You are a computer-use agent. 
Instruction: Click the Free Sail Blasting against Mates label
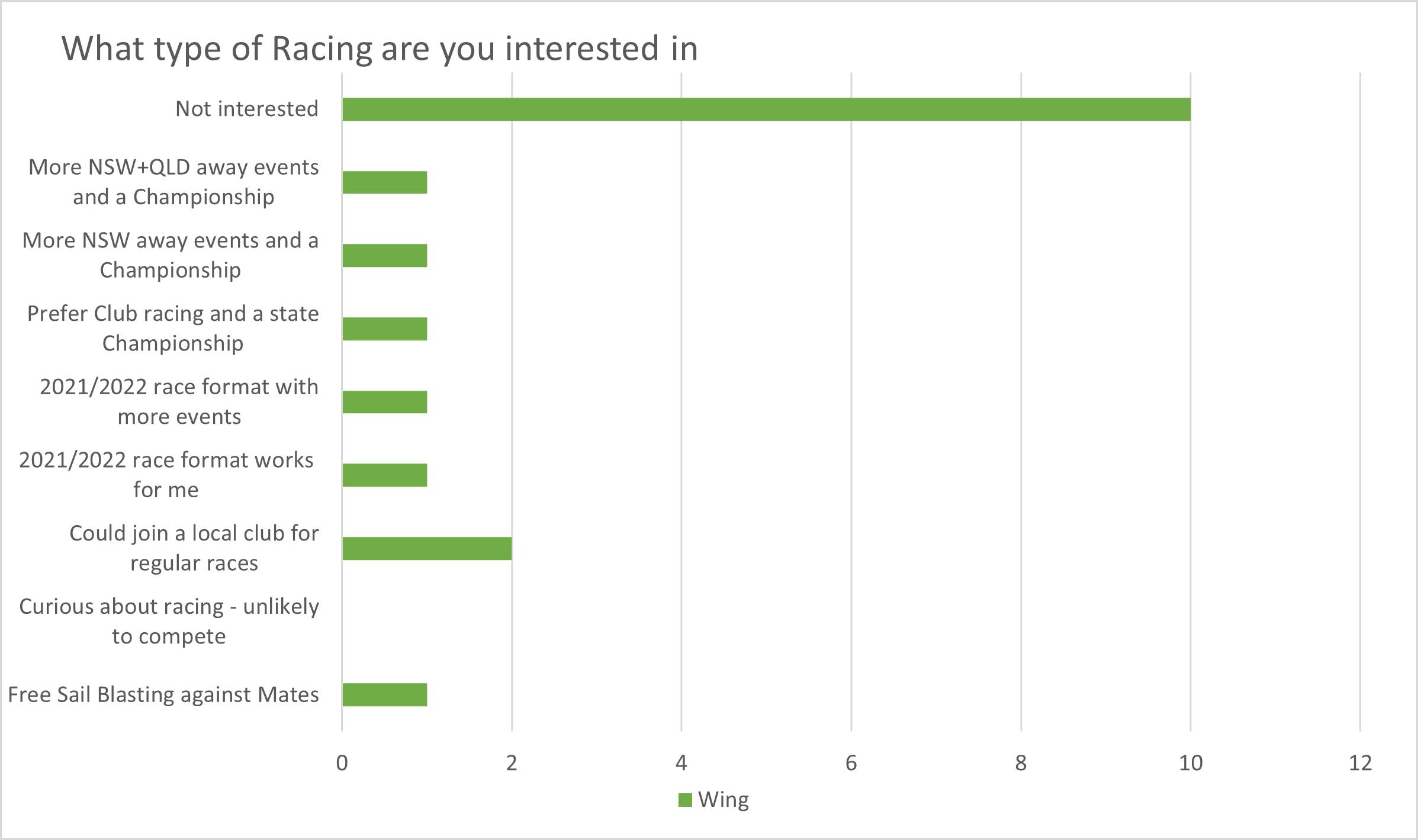click(x=163, y=694)
